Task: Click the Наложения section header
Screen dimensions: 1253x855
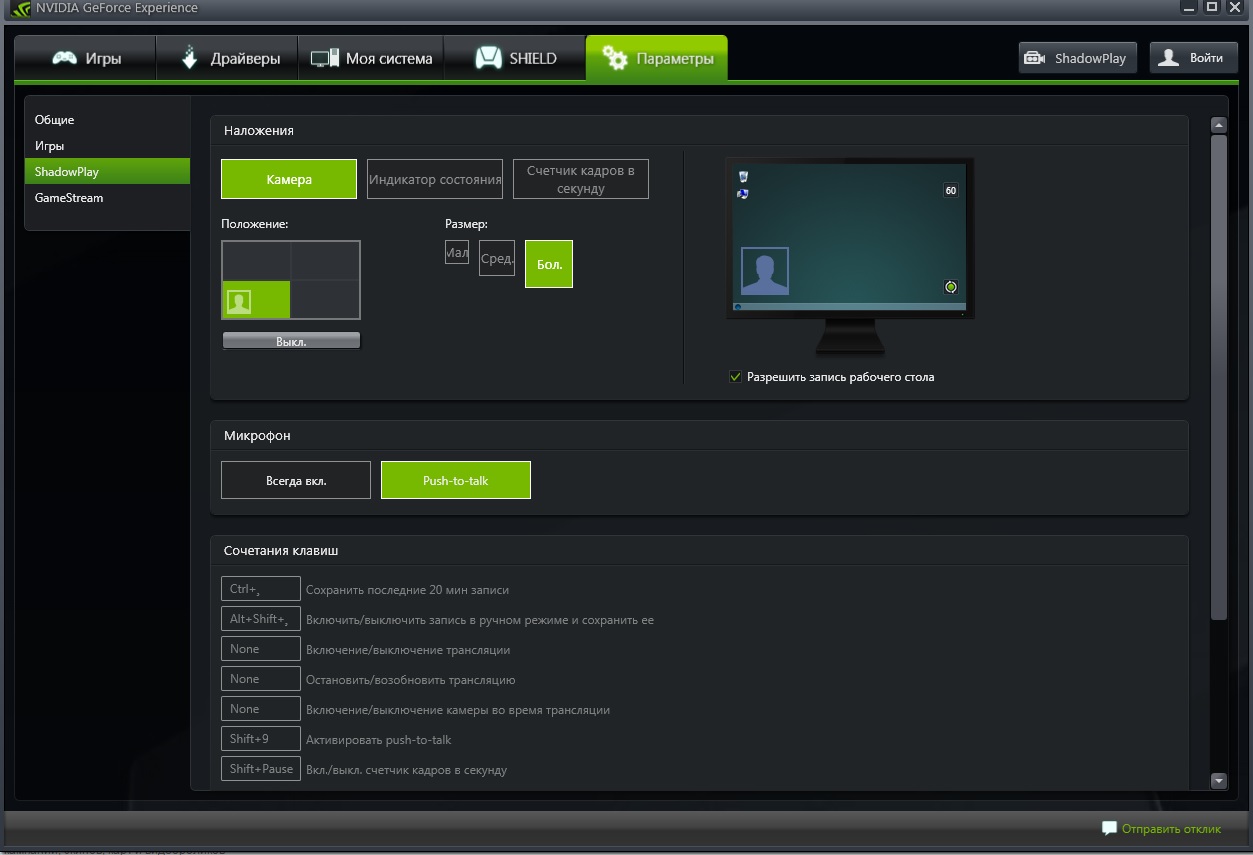Action: pyautogui.click(x=259, y=131)
